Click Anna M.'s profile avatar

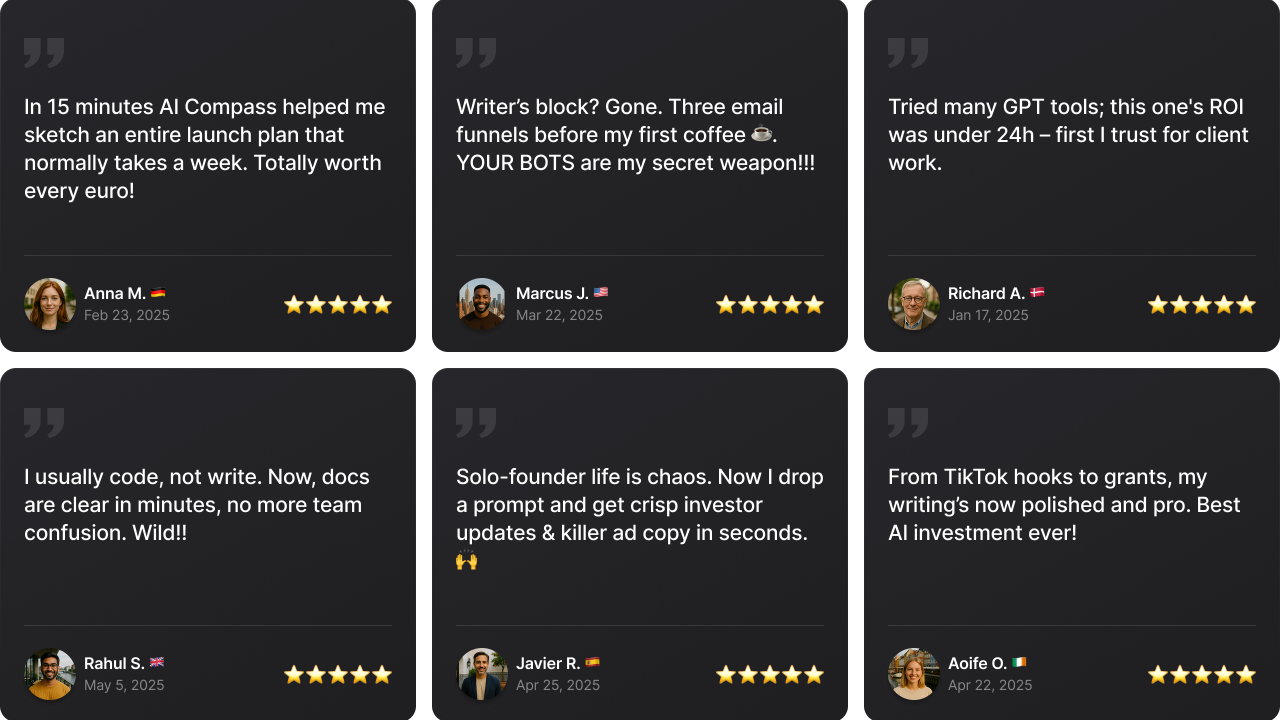pos(50,304)
